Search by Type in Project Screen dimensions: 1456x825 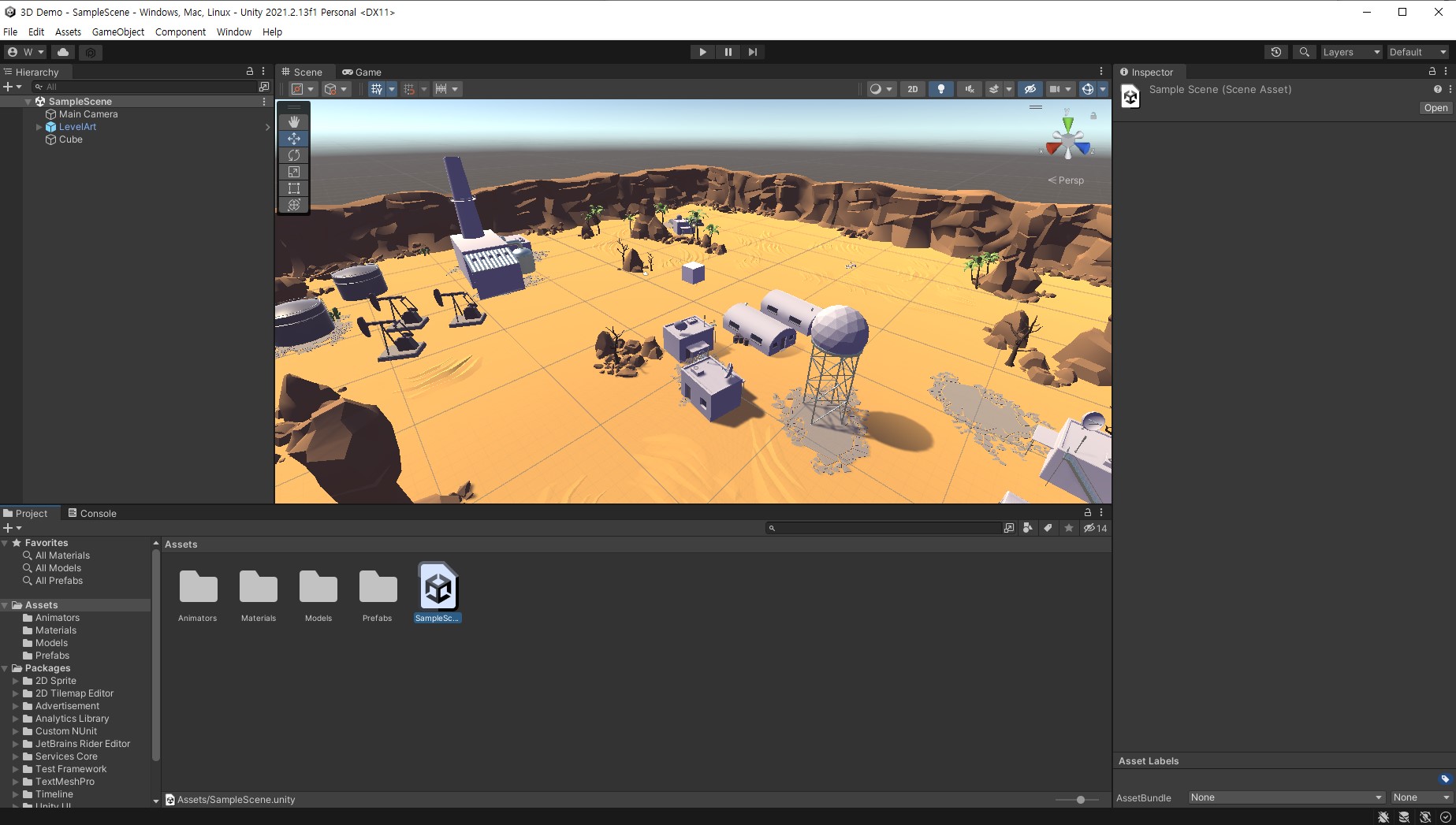1028,528
